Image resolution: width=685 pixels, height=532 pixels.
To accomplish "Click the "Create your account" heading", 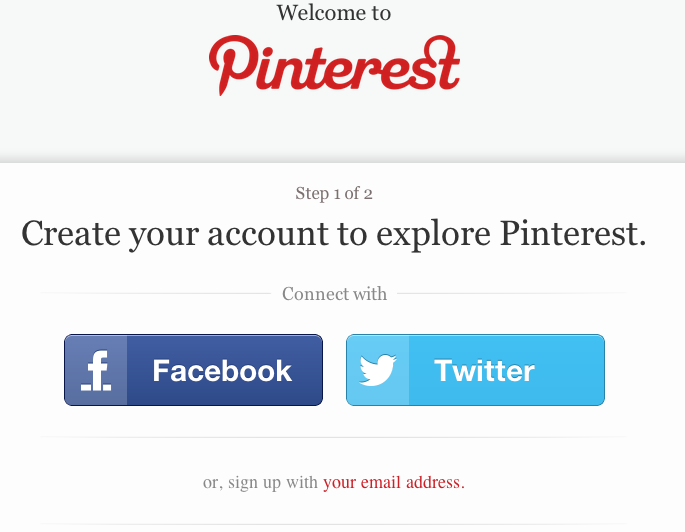I will (334, 234).
